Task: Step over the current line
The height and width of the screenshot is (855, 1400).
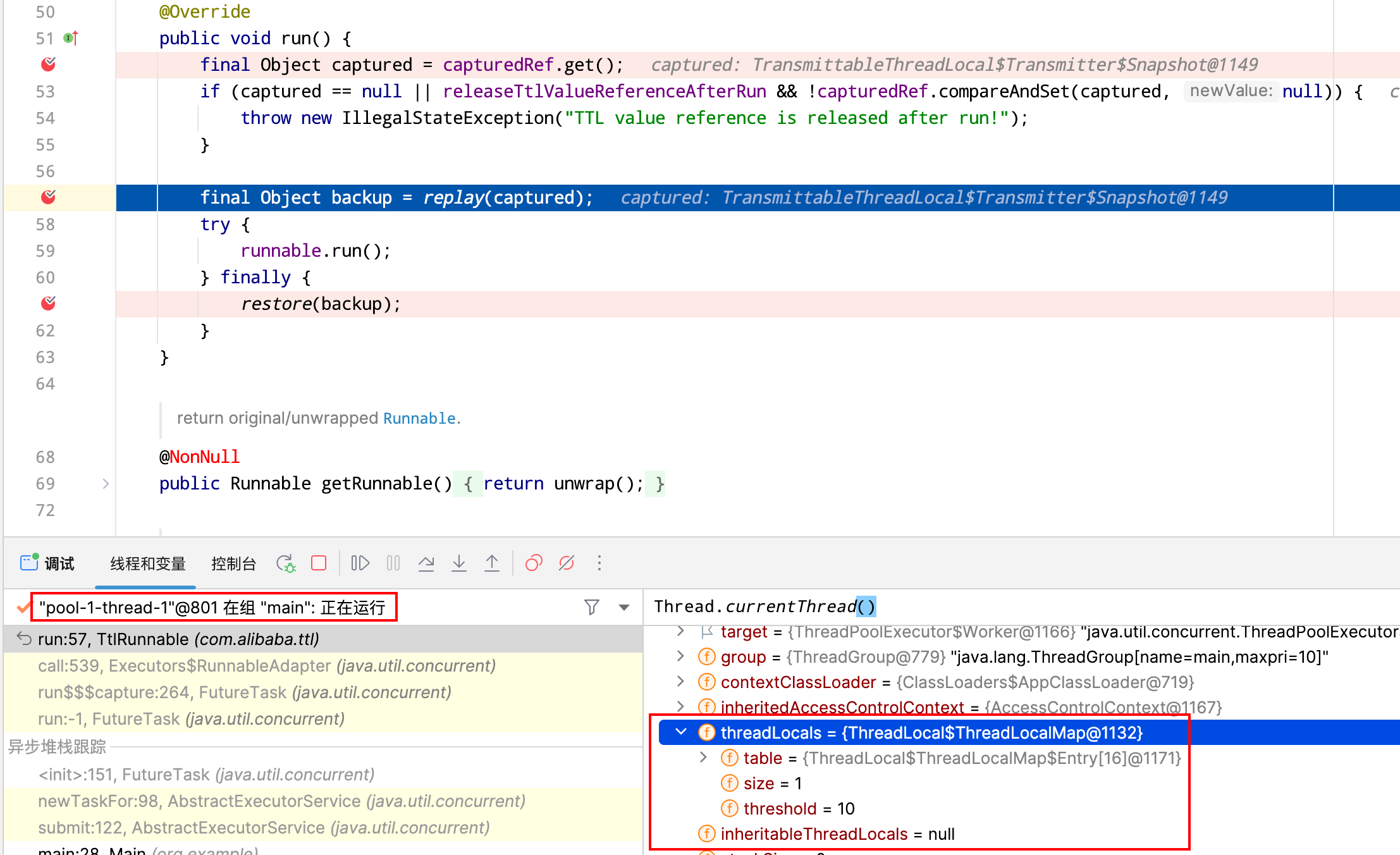Action: point(426,563)
